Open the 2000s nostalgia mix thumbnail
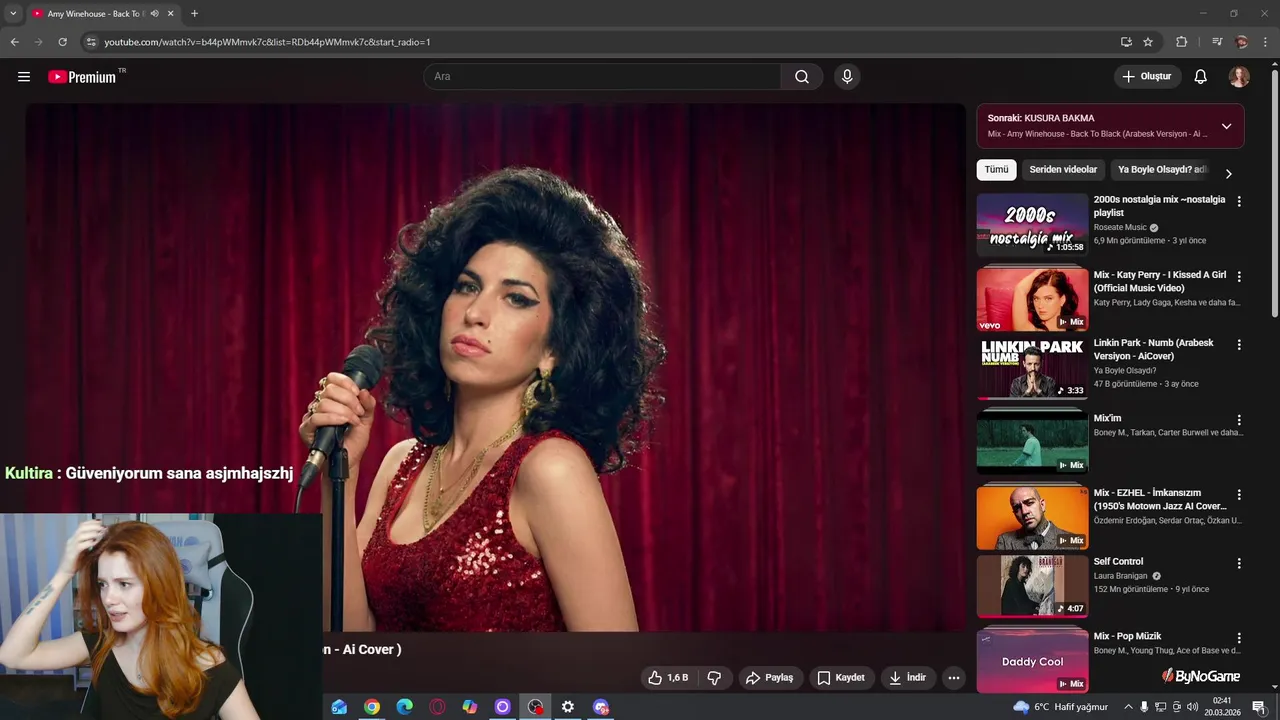1280x720 pixels. pyautogui.click(x=1032, y=224)
